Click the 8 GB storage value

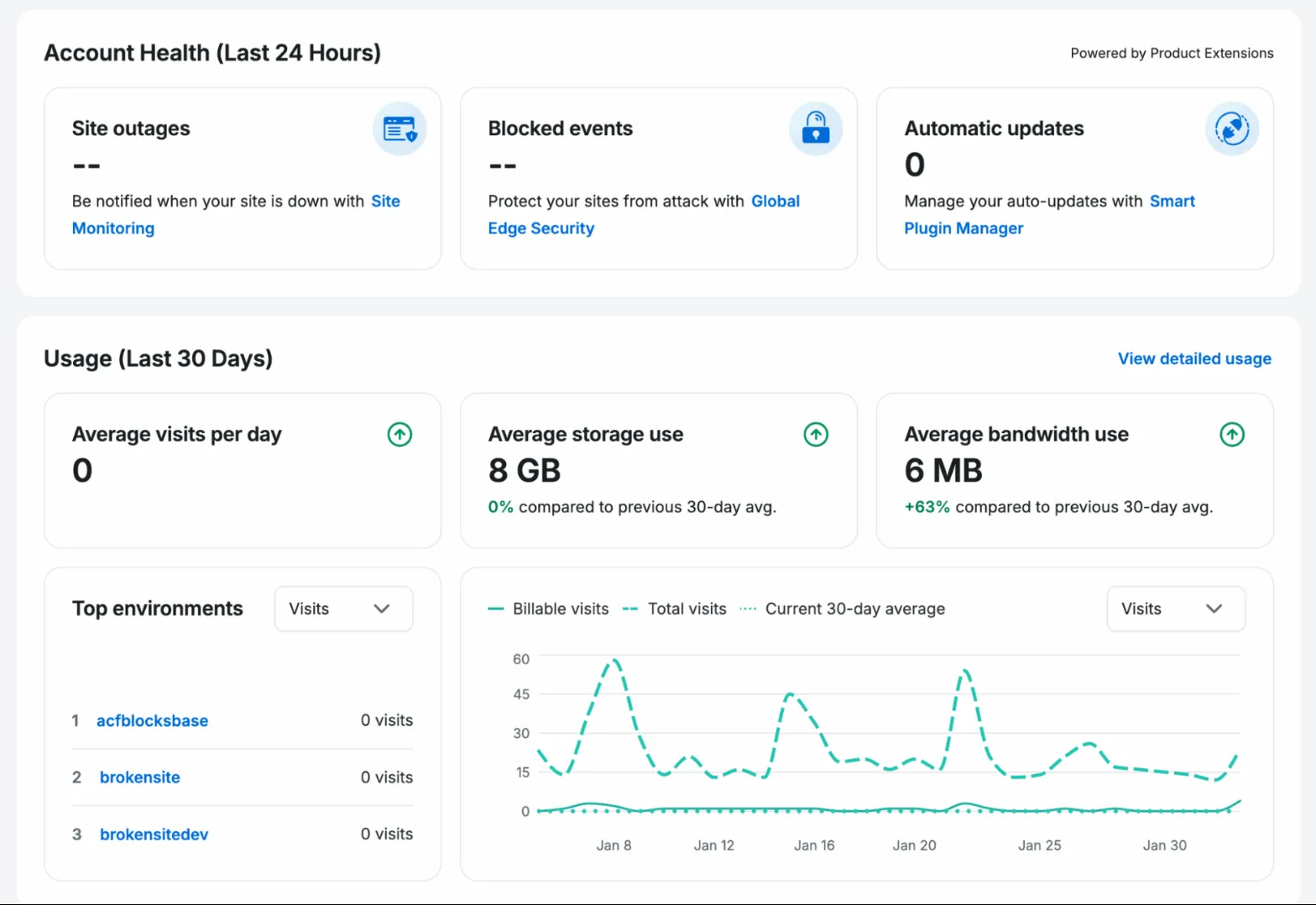525,471
